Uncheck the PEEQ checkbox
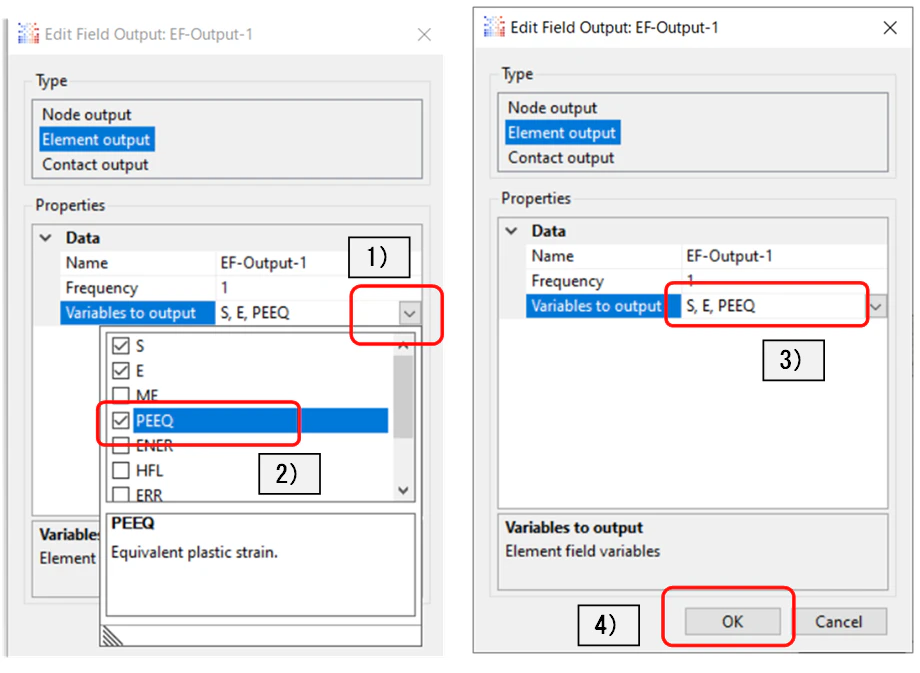 pos(121,420)
